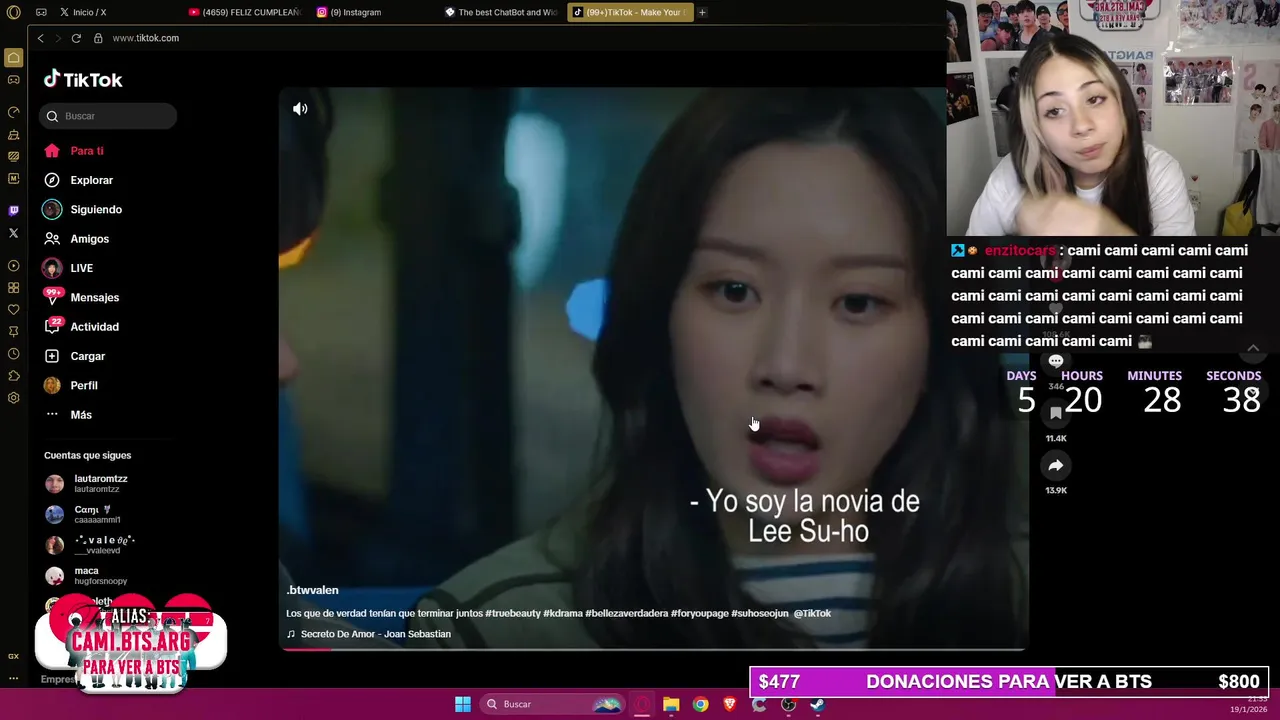Open the Windows Start menu
Viewport: 1280px width, 720px height.
coord(463,704)
